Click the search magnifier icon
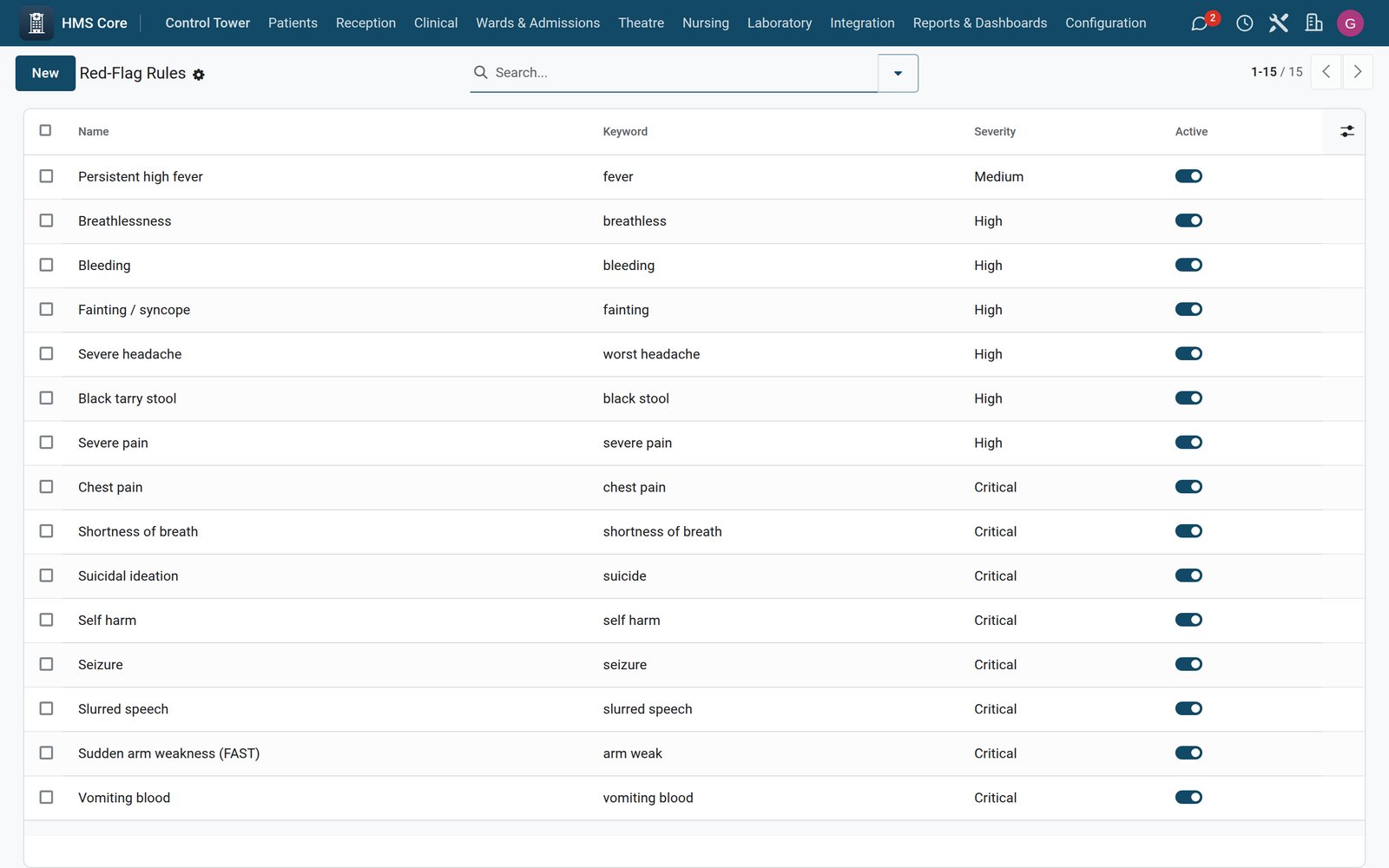 point(481,72)
